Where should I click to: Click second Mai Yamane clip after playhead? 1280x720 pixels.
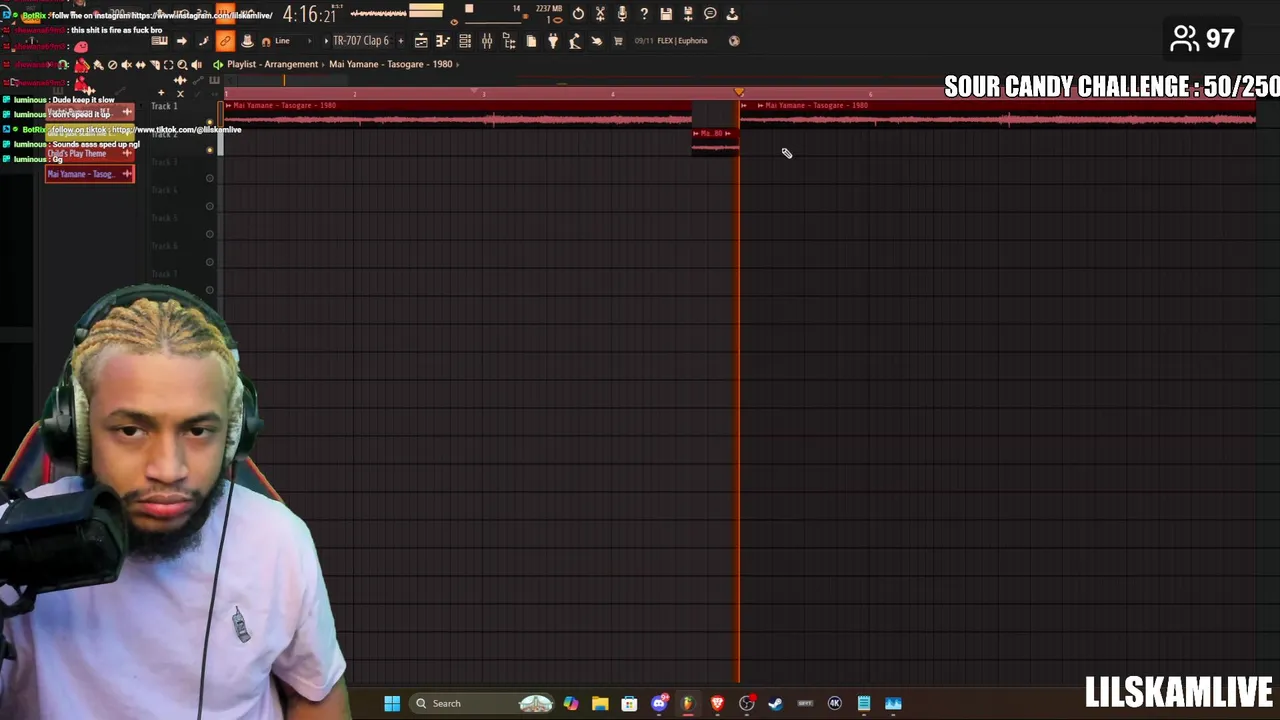pyautogui.click(x=998, y=113)
